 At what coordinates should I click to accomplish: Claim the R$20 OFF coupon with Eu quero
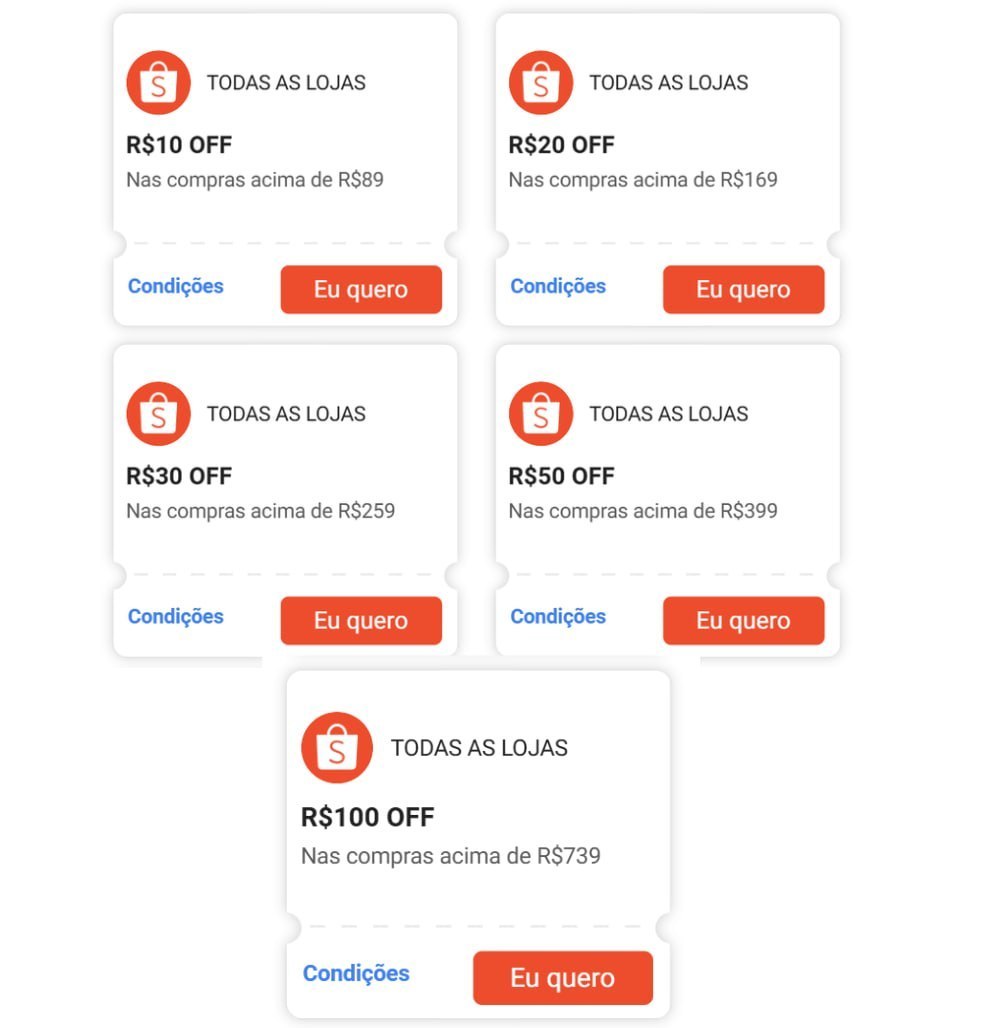point(743,289)
